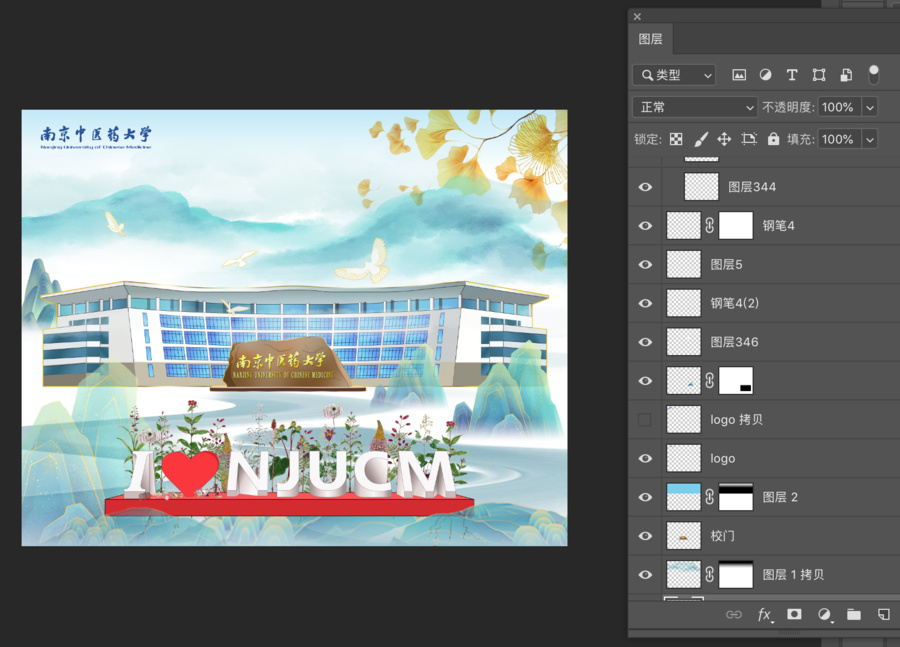Select the 图层 2 blue layer thumbnail

(684, 497)
